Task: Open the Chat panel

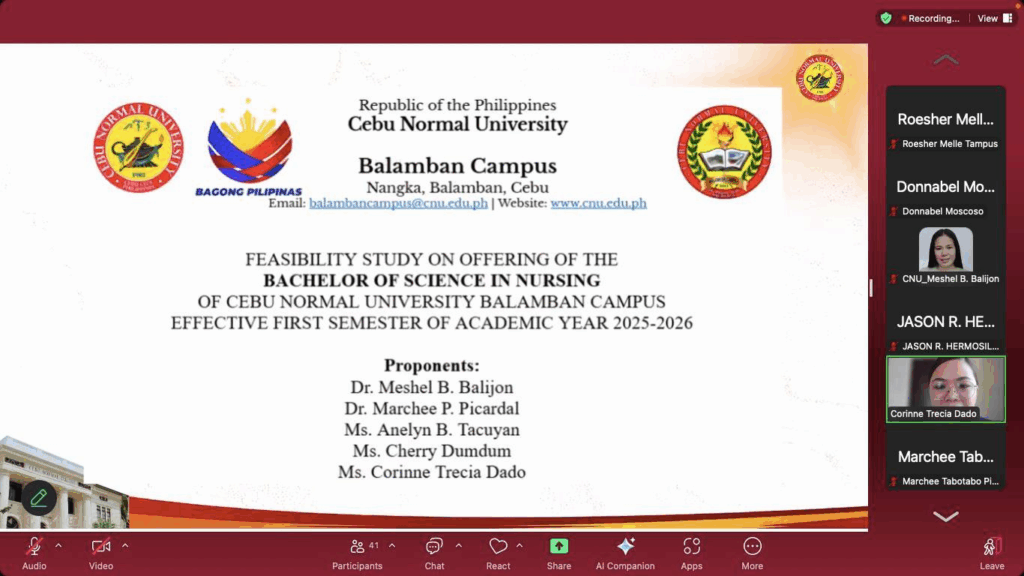Action: (x=434, y=553)
